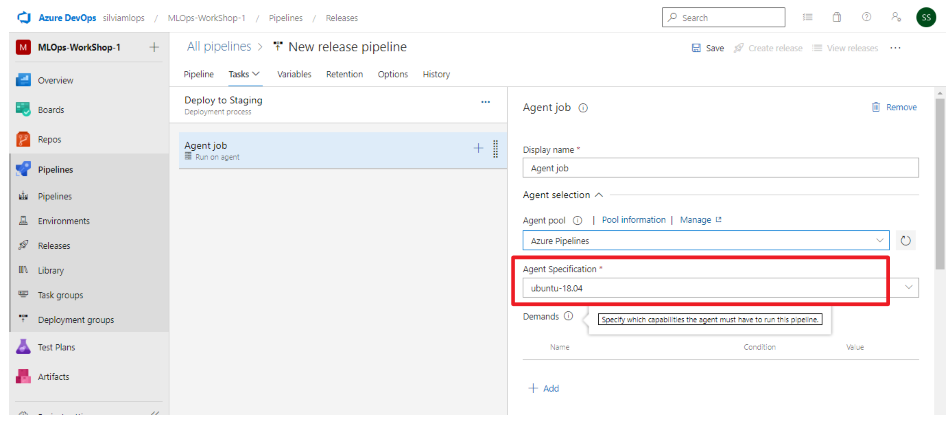Open user settings icon in header

pyautogui.click(x=896, y=18)
